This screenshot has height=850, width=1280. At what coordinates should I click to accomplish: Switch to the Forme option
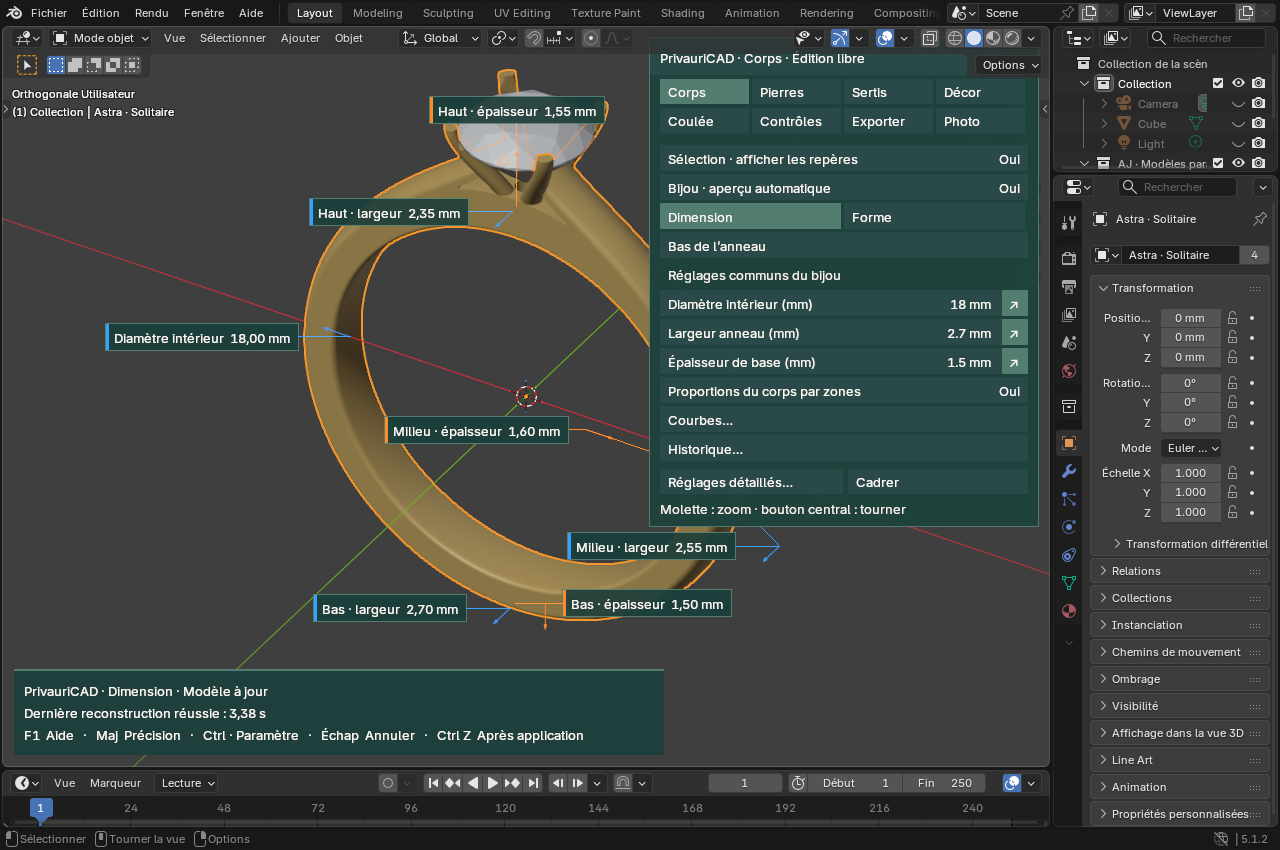click(x=936, y=217)
